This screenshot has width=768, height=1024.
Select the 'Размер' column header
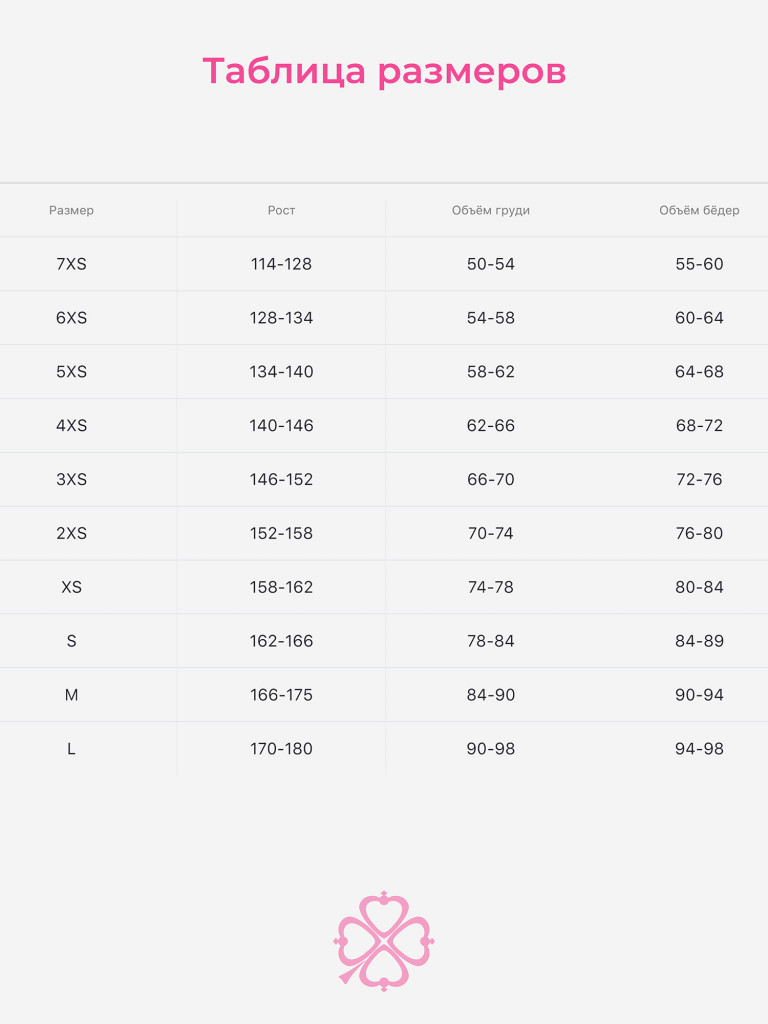tap(72, 211)
